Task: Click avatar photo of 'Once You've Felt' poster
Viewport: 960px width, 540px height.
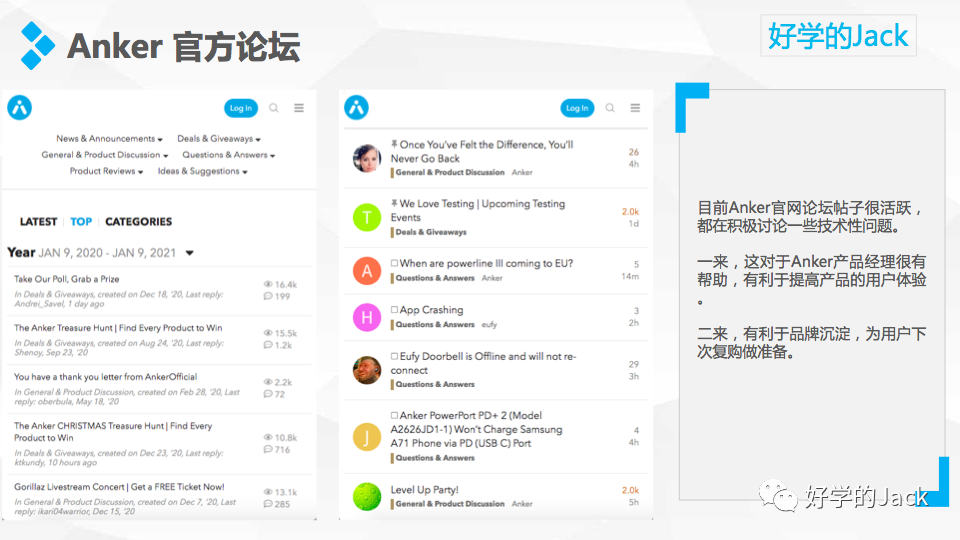Action: point(367,158)
